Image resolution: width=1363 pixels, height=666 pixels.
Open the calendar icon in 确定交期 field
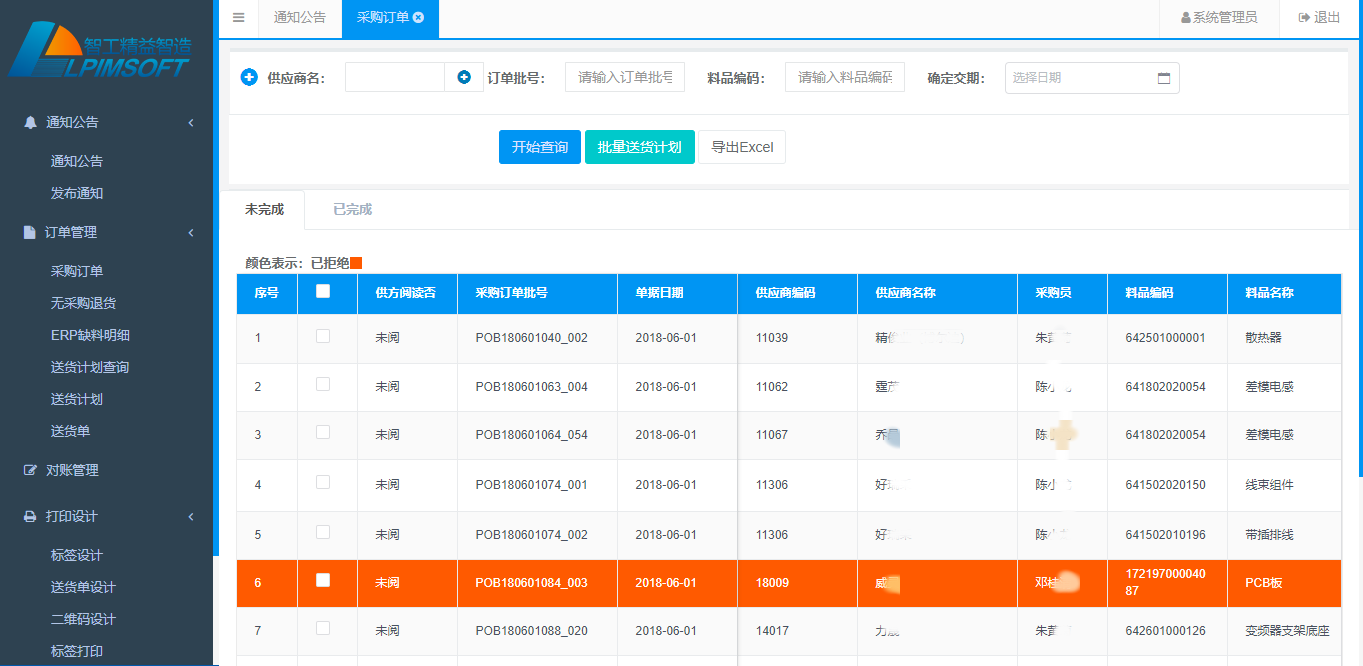[1163, 78]
